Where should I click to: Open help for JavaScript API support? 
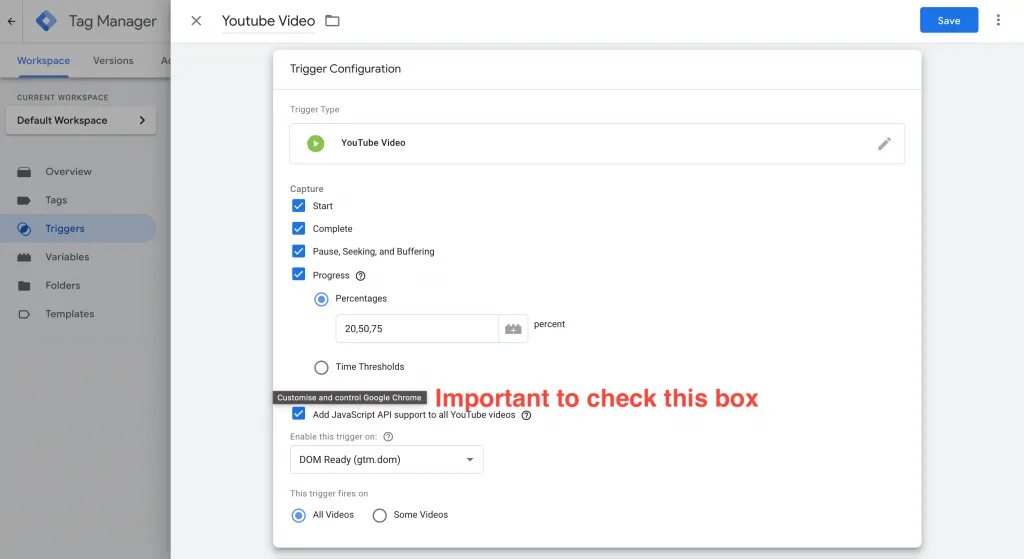point(526,415)
